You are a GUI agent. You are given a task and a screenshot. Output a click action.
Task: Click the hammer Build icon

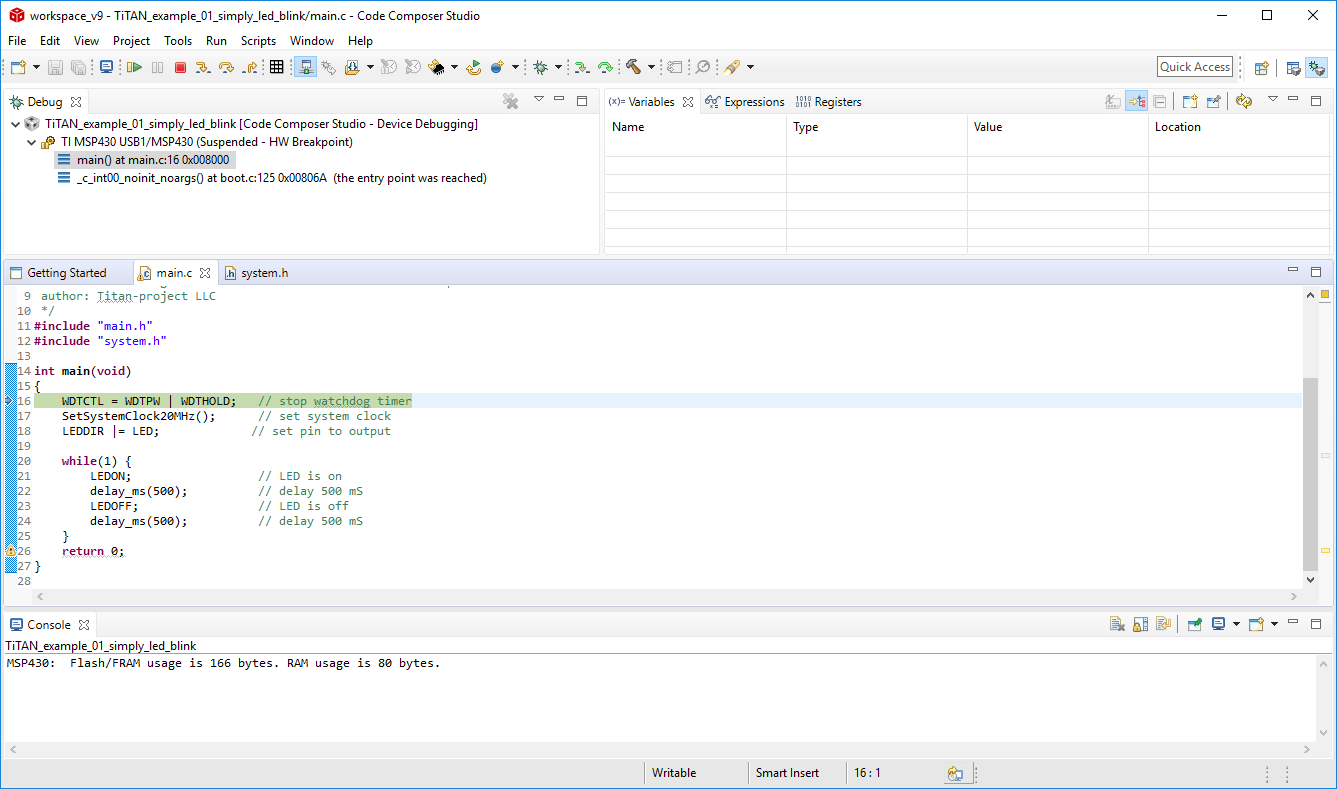coord(633,67)
